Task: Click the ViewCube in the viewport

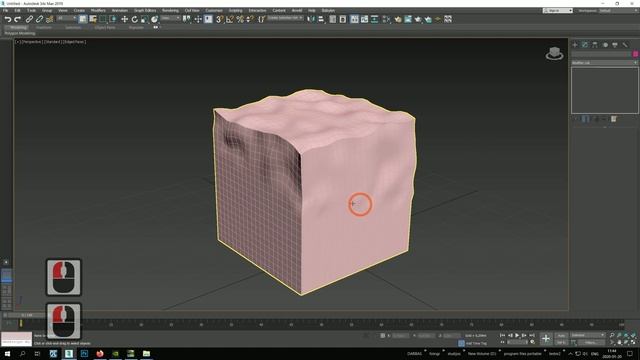Action: click(554, 53)
